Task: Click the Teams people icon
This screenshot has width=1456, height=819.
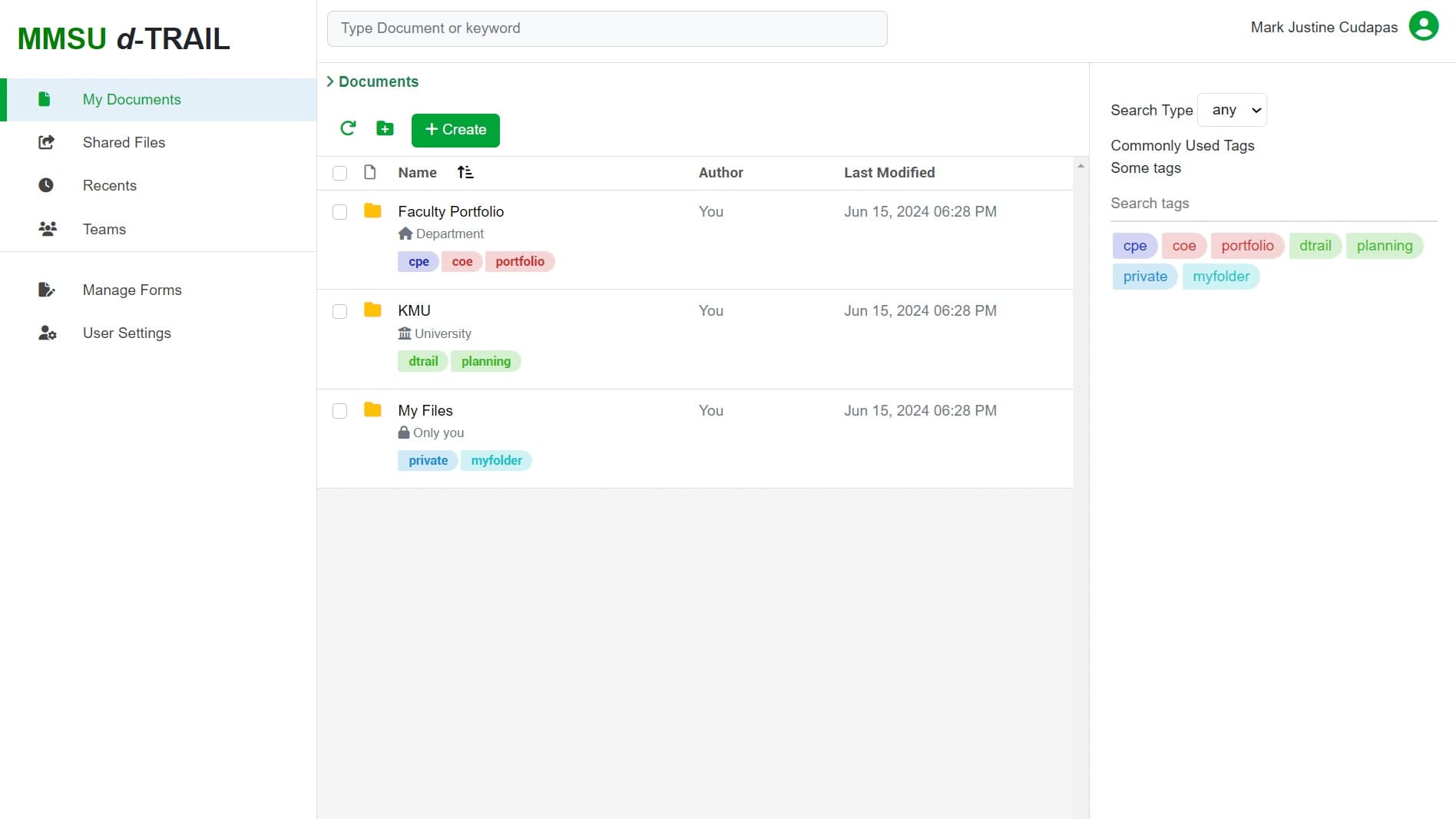Action: [x=48, y=229]
